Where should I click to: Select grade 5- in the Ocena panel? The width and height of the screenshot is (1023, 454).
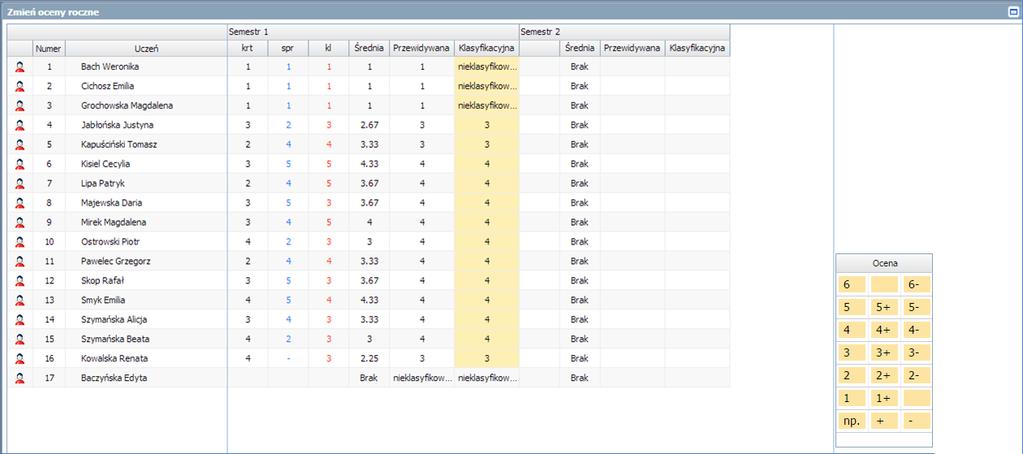point(917,307)
